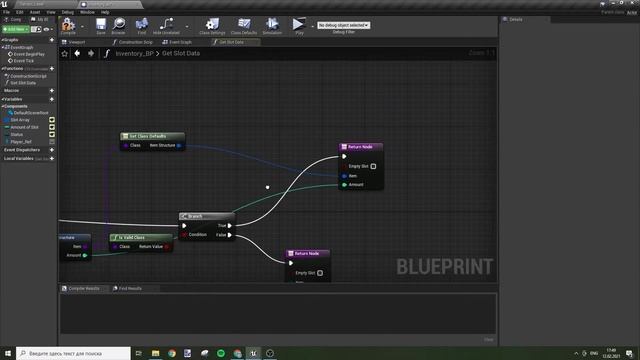Open the Windows Start menu
640x360 pixels.
8,353
